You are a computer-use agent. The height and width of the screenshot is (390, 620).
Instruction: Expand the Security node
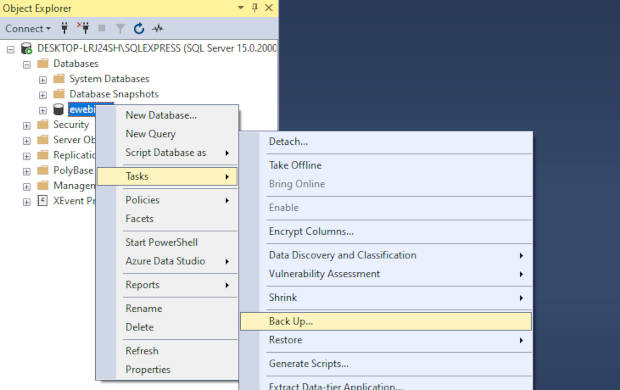26,126
